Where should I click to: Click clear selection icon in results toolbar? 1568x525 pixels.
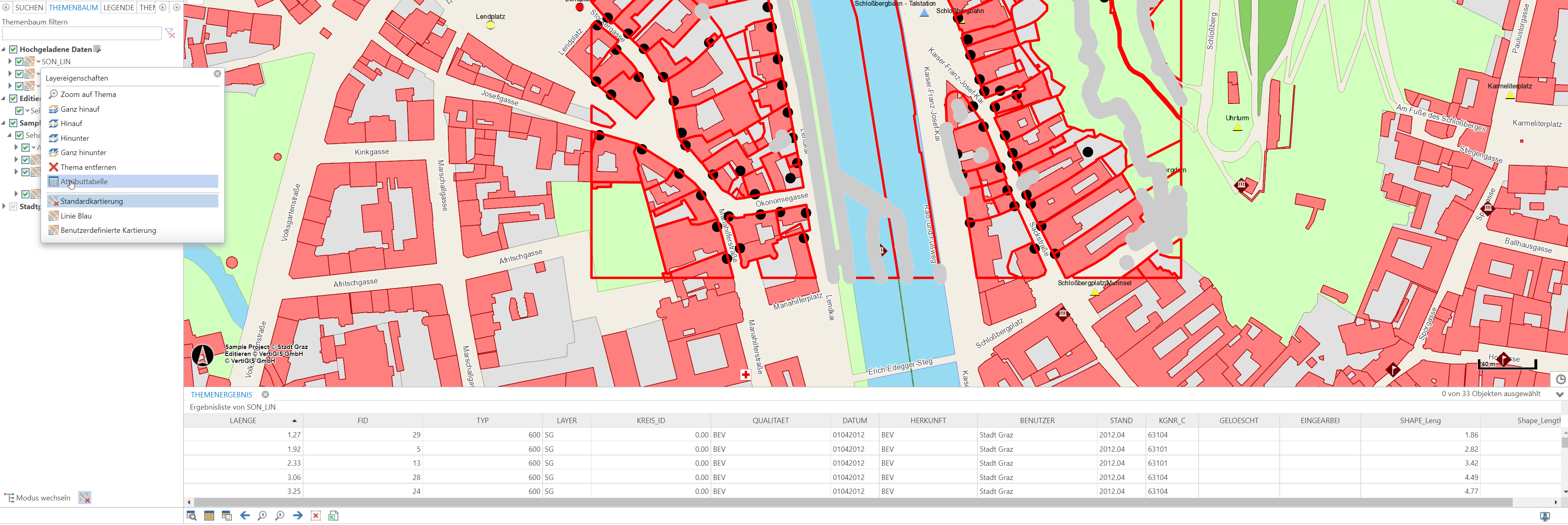[315, 516]
